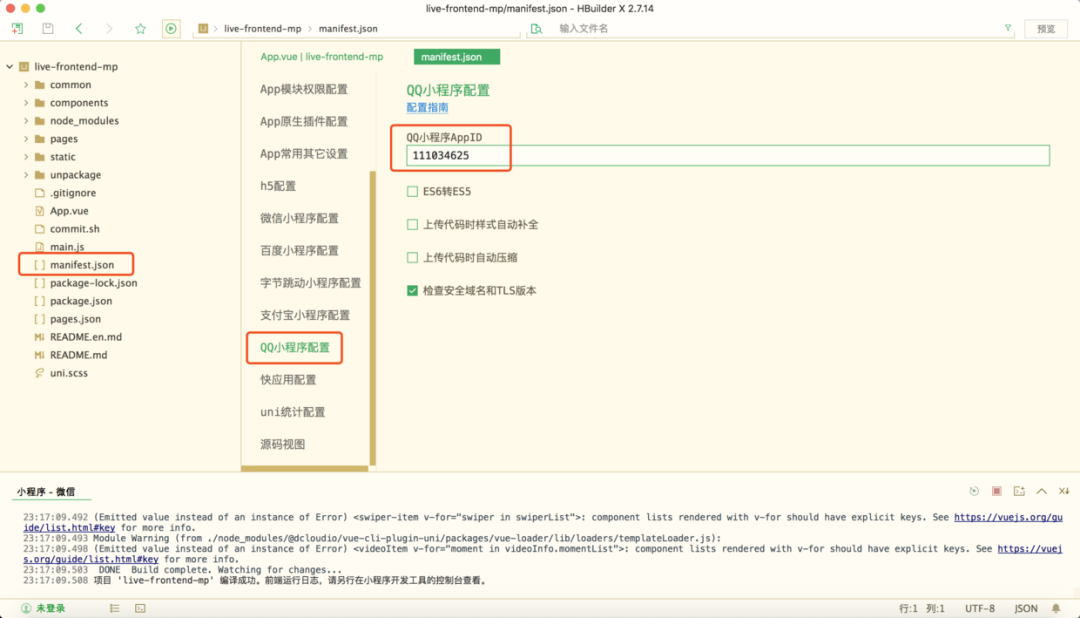Stop the running console with the red square
1080x618 pixels.
tap(997, 491)
